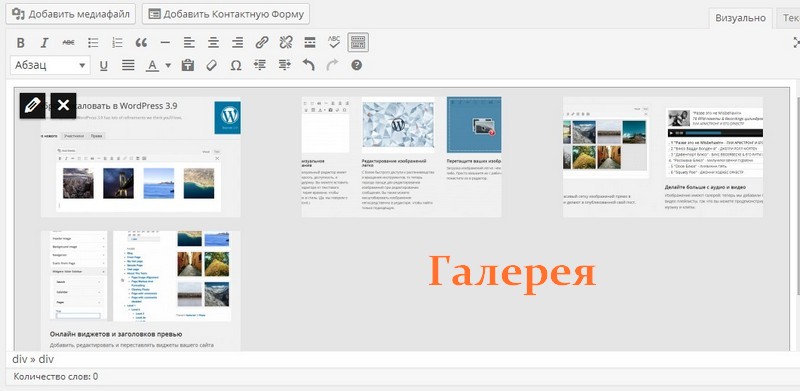The image size is (800, 391).
Task: Insert a horizontal line
Action: click(x=165, y=43)
